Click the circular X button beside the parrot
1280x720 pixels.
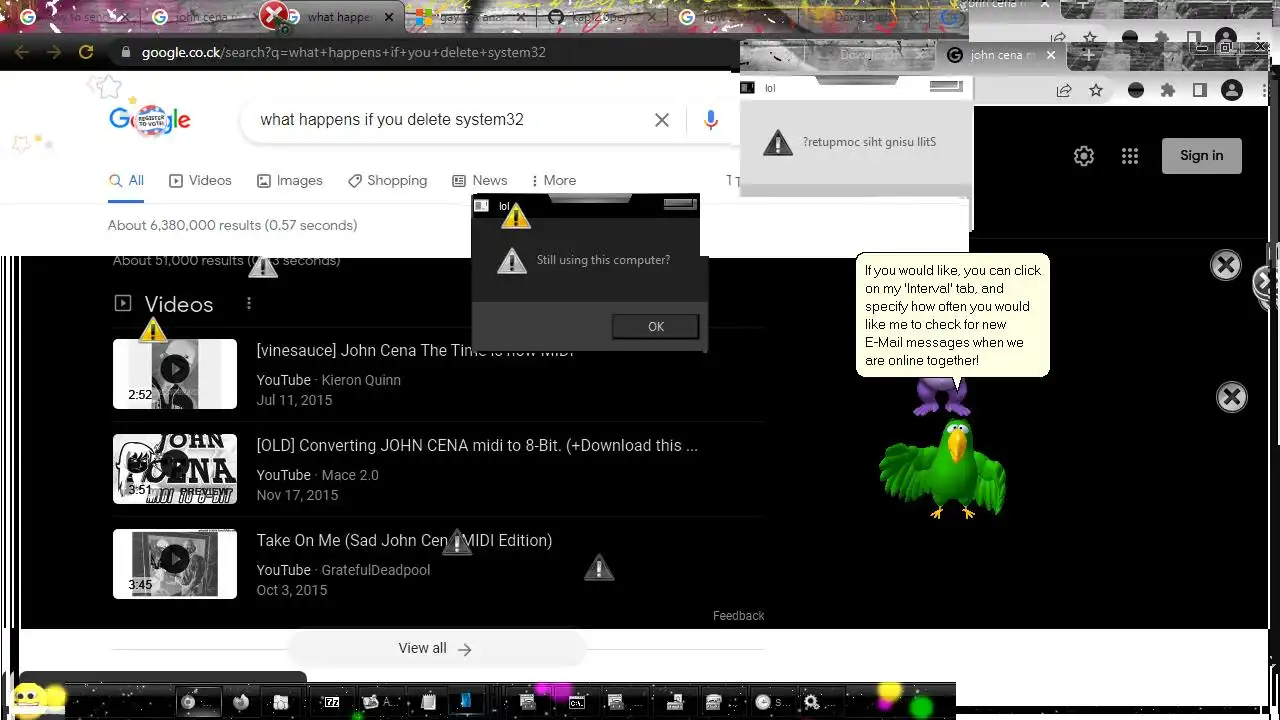tap(1231, 397)
